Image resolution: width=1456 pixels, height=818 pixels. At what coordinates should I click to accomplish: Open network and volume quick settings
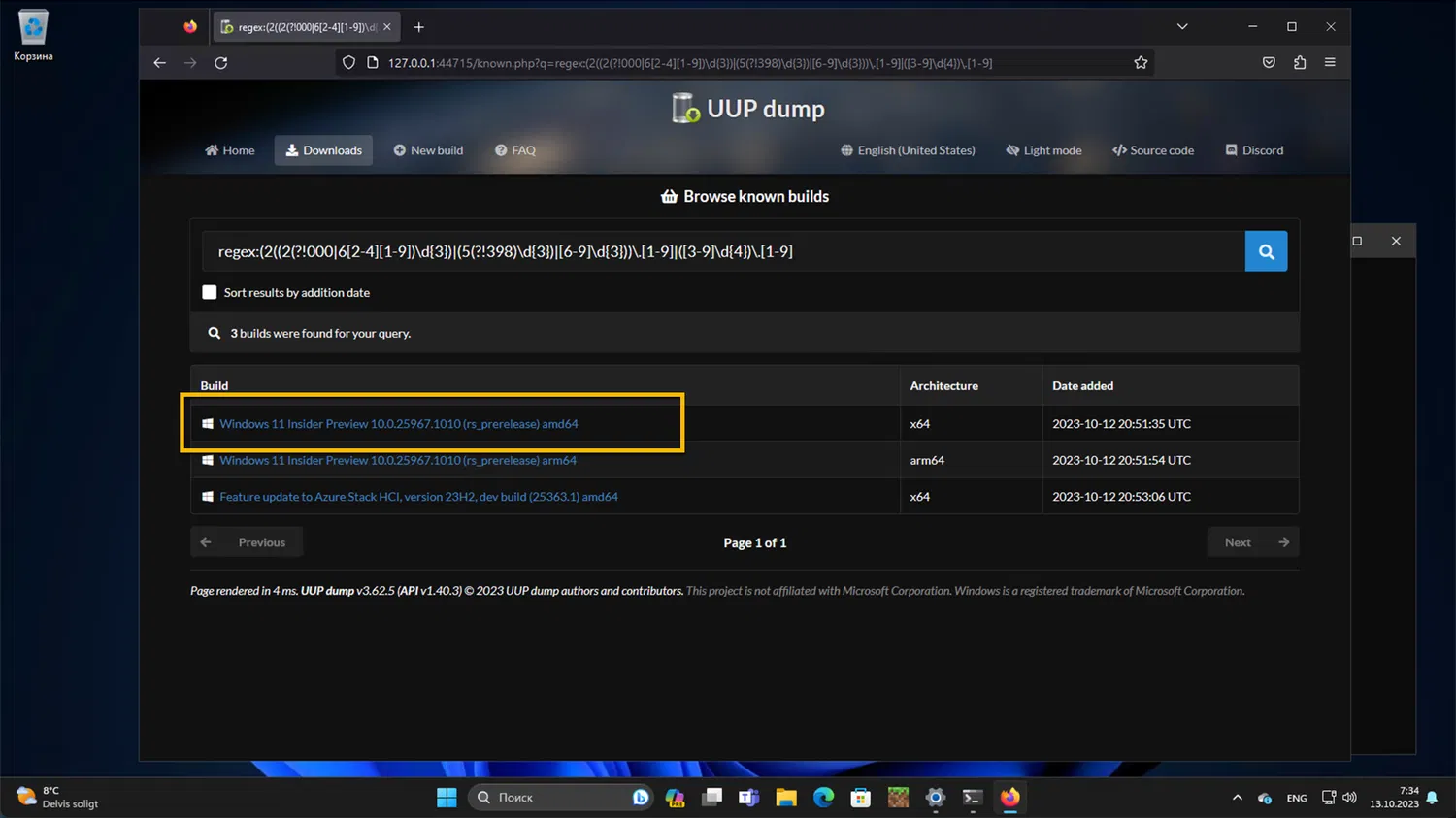[x=1339, y=798]
